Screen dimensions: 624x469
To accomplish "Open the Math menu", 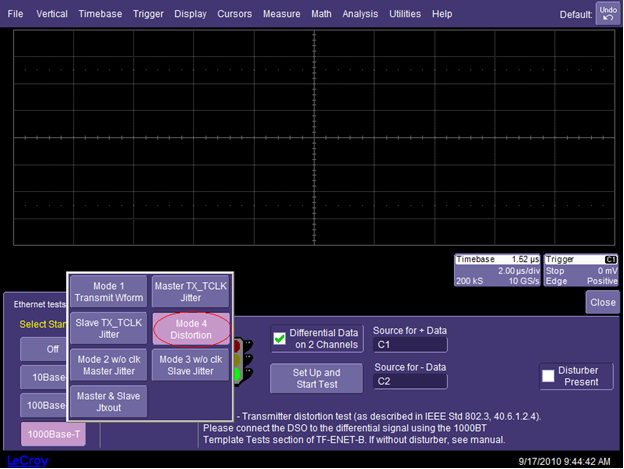I will point(321,14).
